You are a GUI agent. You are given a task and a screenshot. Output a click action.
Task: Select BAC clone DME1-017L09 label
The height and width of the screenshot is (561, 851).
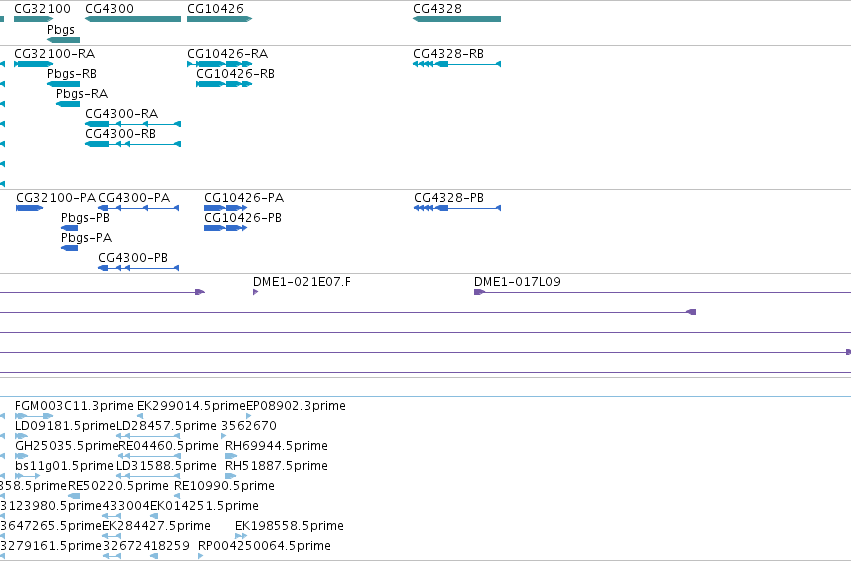coord(517,282)
